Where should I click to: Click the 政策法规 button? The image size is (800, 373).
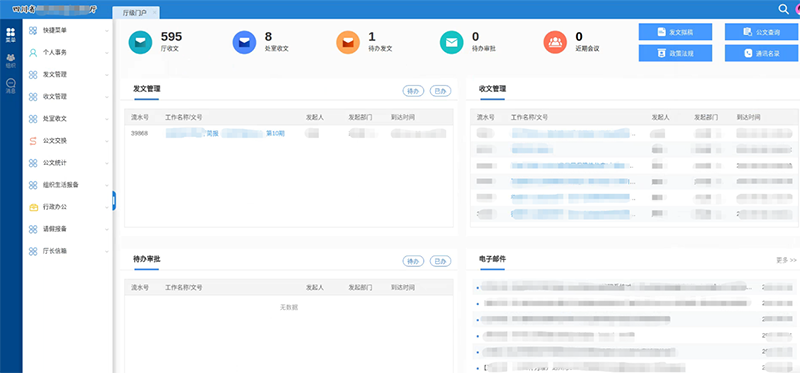click(x=675, y=53)
